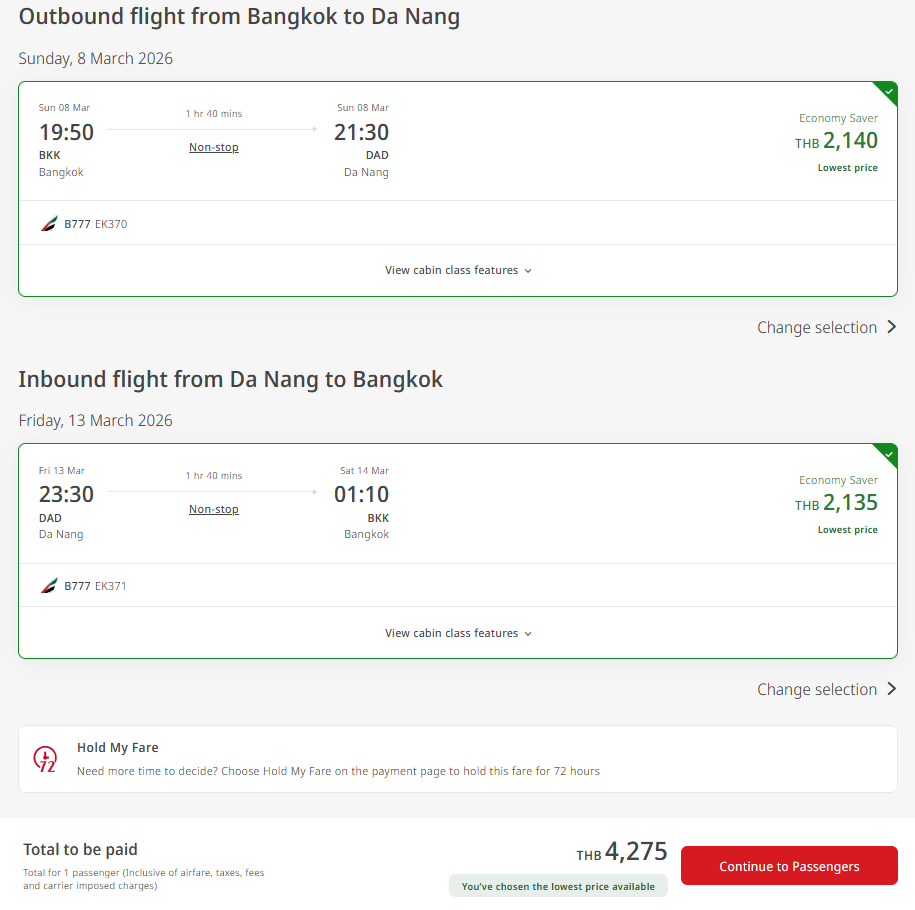The height and width of the screenshot is (910, 915).
Task: Click arrow beside outbound Change selection
Action: [892, 327]
